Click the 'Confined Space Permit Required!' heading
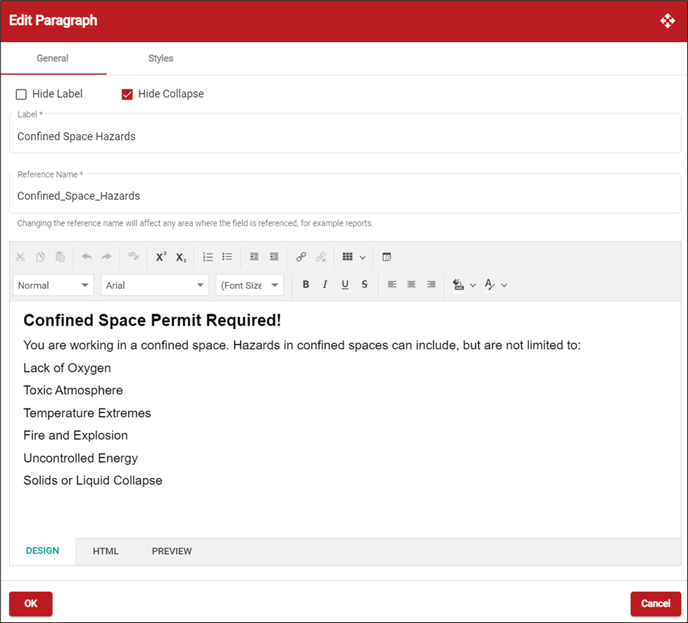688x623 pixels. tap(152, 320)
